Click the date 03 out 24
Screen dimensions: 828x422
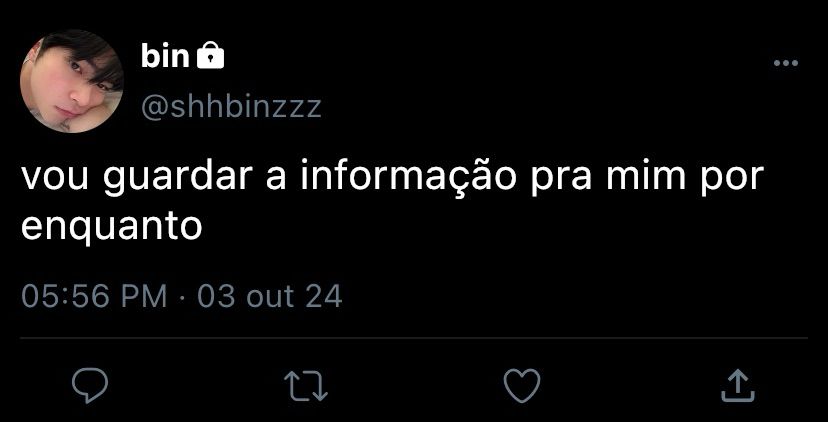coord(270,296)
